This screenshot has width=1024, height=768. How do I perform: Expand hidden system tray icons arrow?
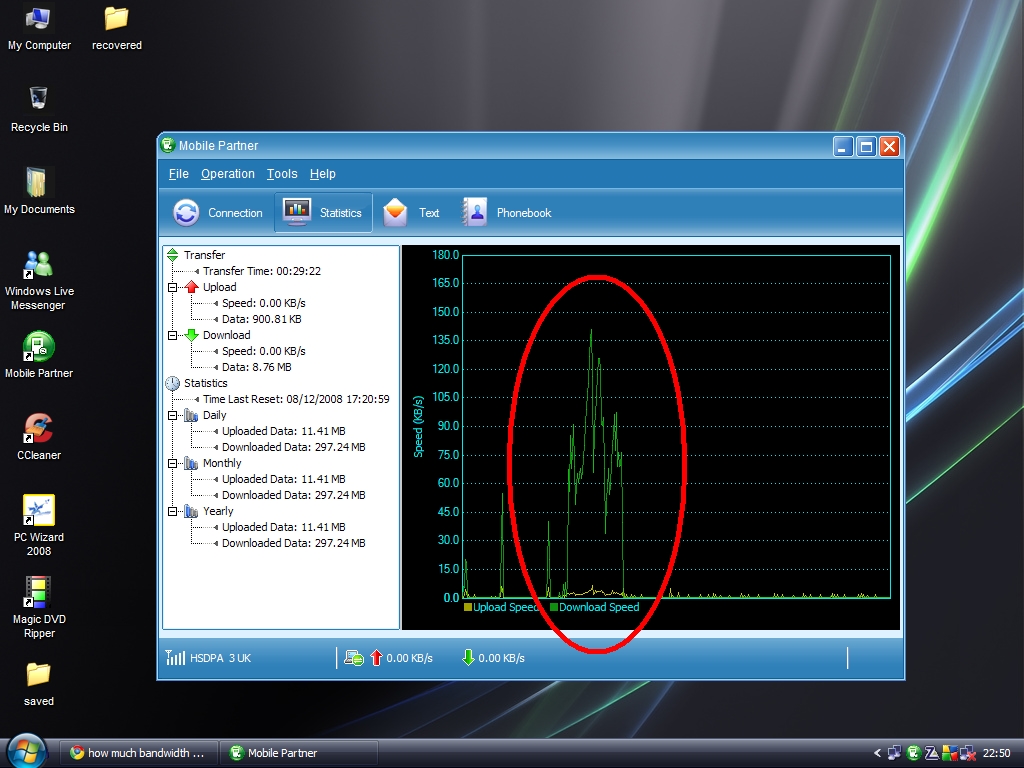pos(877,753)
